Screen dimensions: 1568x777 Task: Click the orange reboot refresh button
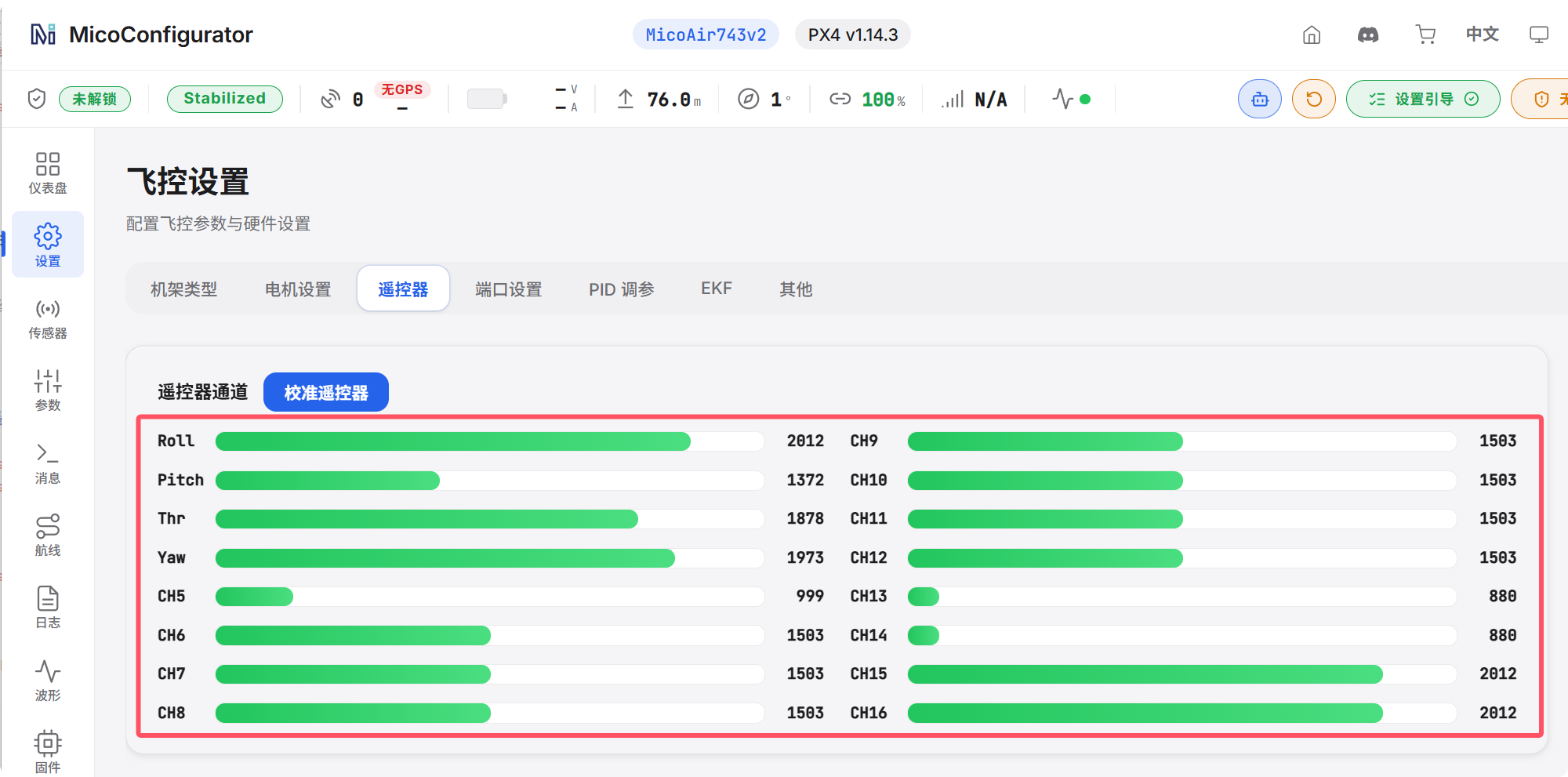1314,99
